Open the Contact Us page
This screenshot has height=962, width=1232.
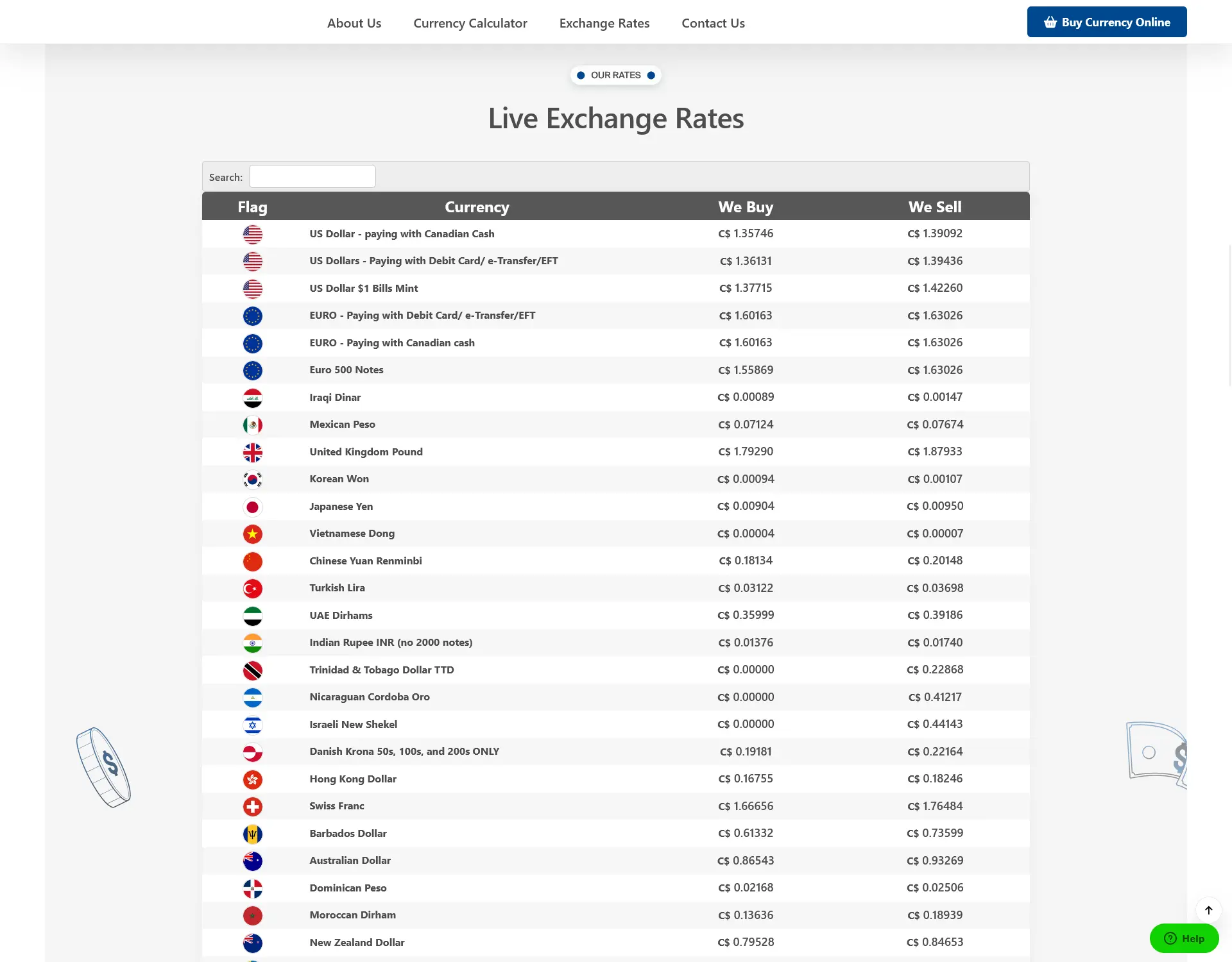click(x=713, y=23)
